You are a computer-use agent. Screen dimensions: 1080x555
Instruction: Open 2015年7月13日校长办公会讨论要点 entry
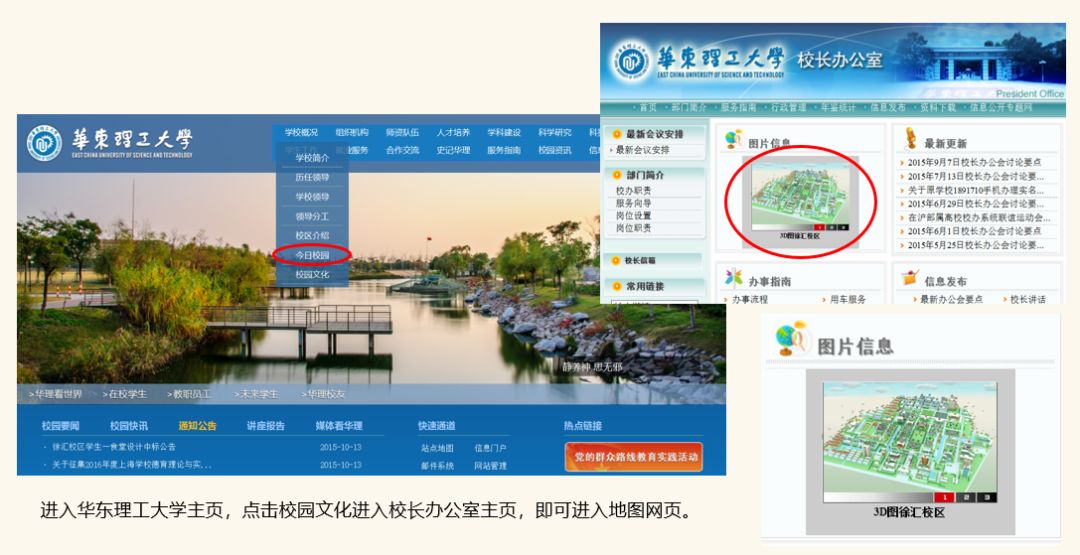point(976,176)
